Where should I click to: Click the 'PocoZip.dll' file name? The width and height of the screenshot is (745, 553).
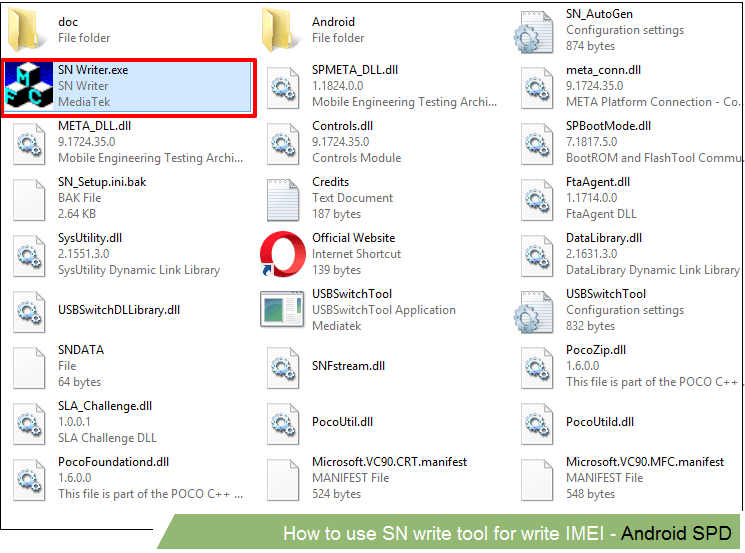596,350
